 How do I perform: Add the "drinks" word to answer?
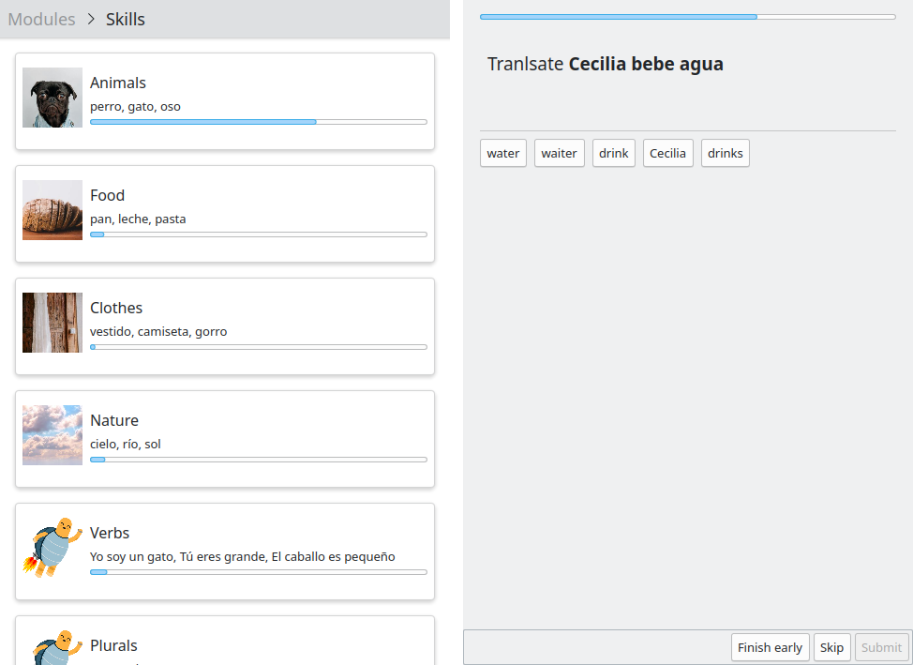click(x=725, y=153)
